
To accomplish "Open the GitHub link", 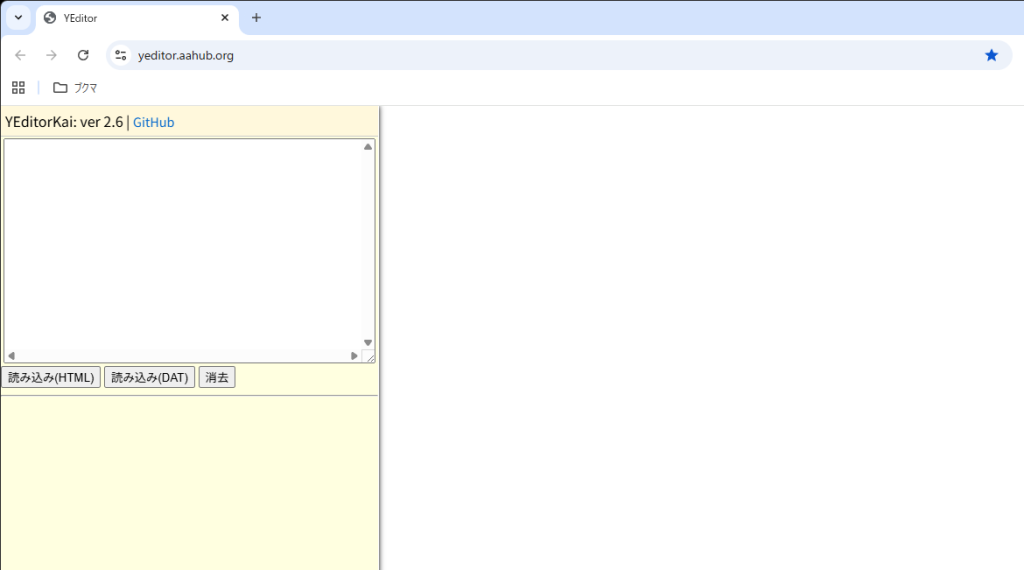I will tap(153, 122).
